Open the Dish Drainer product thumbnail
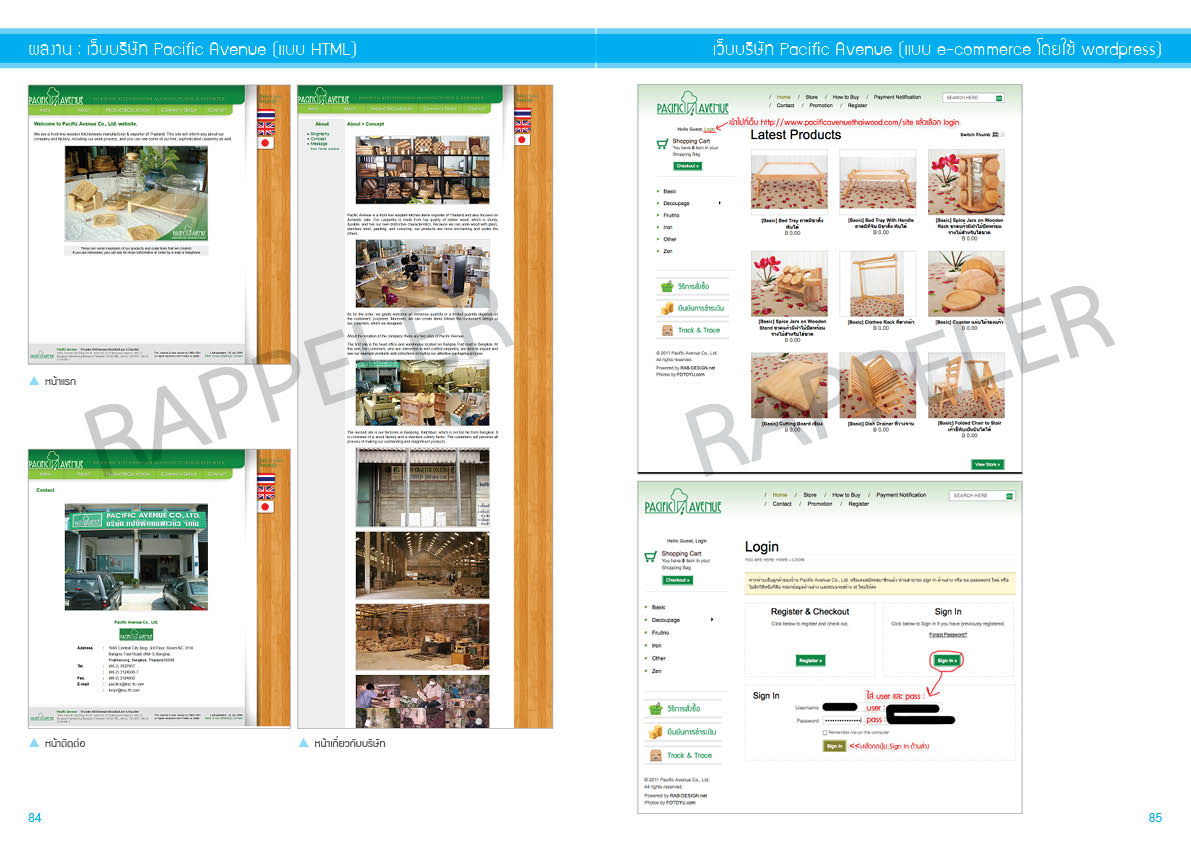 [x=877, y=385]
